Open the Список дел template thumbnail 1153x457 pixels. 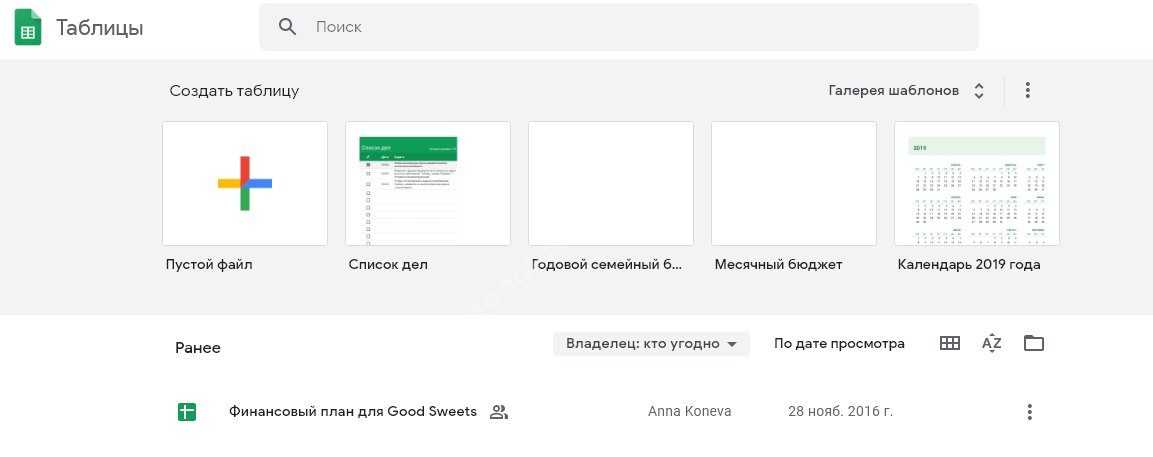428,183
